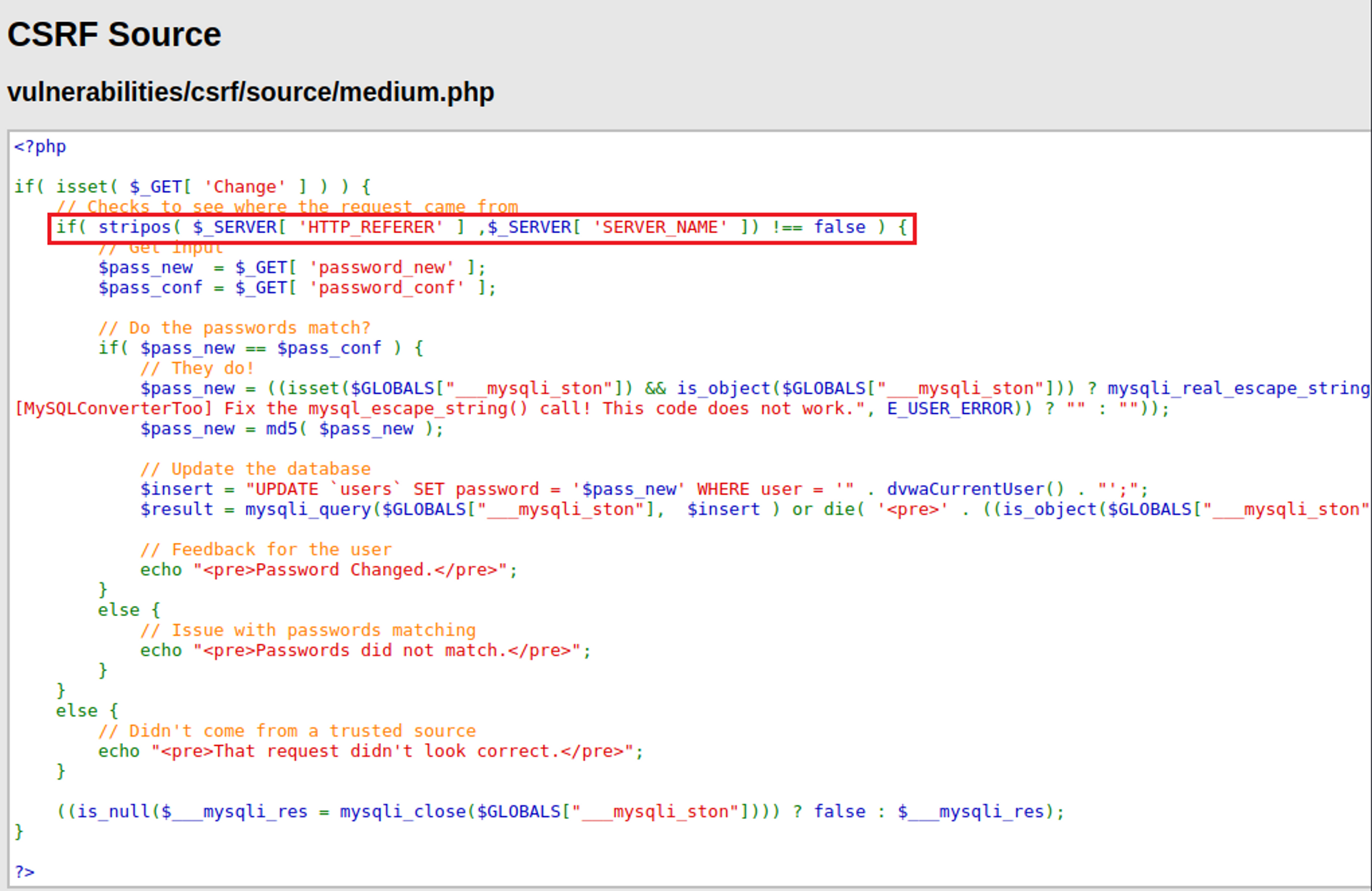Click the echo 'Password Changed.' line

(328, 569)
